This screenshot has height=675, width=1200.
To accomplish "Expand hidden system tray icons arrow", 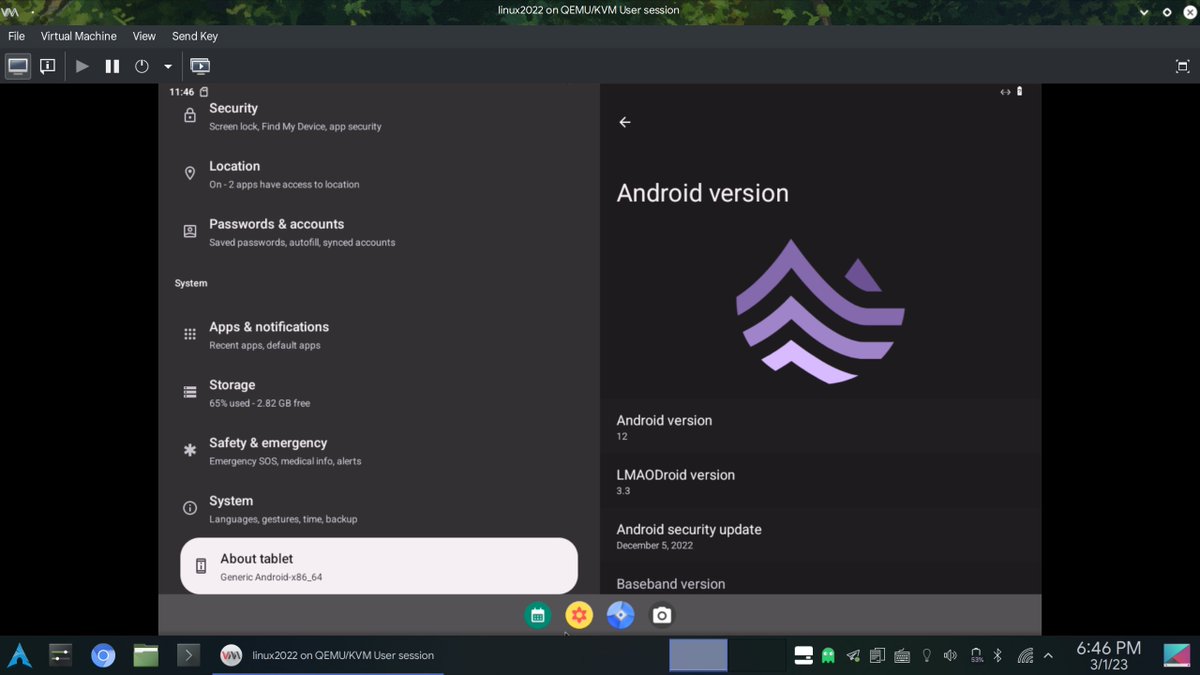I will [x=1048, y=656].
